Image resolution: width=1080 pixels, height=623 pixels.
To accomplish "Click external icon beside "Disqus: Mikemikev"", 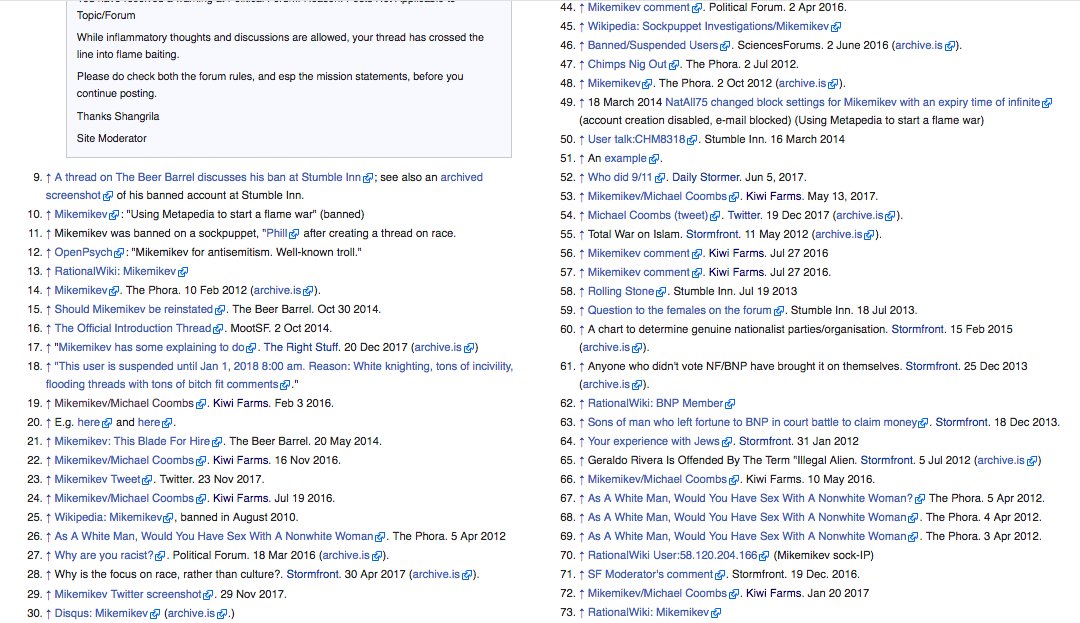I will 155,614.
